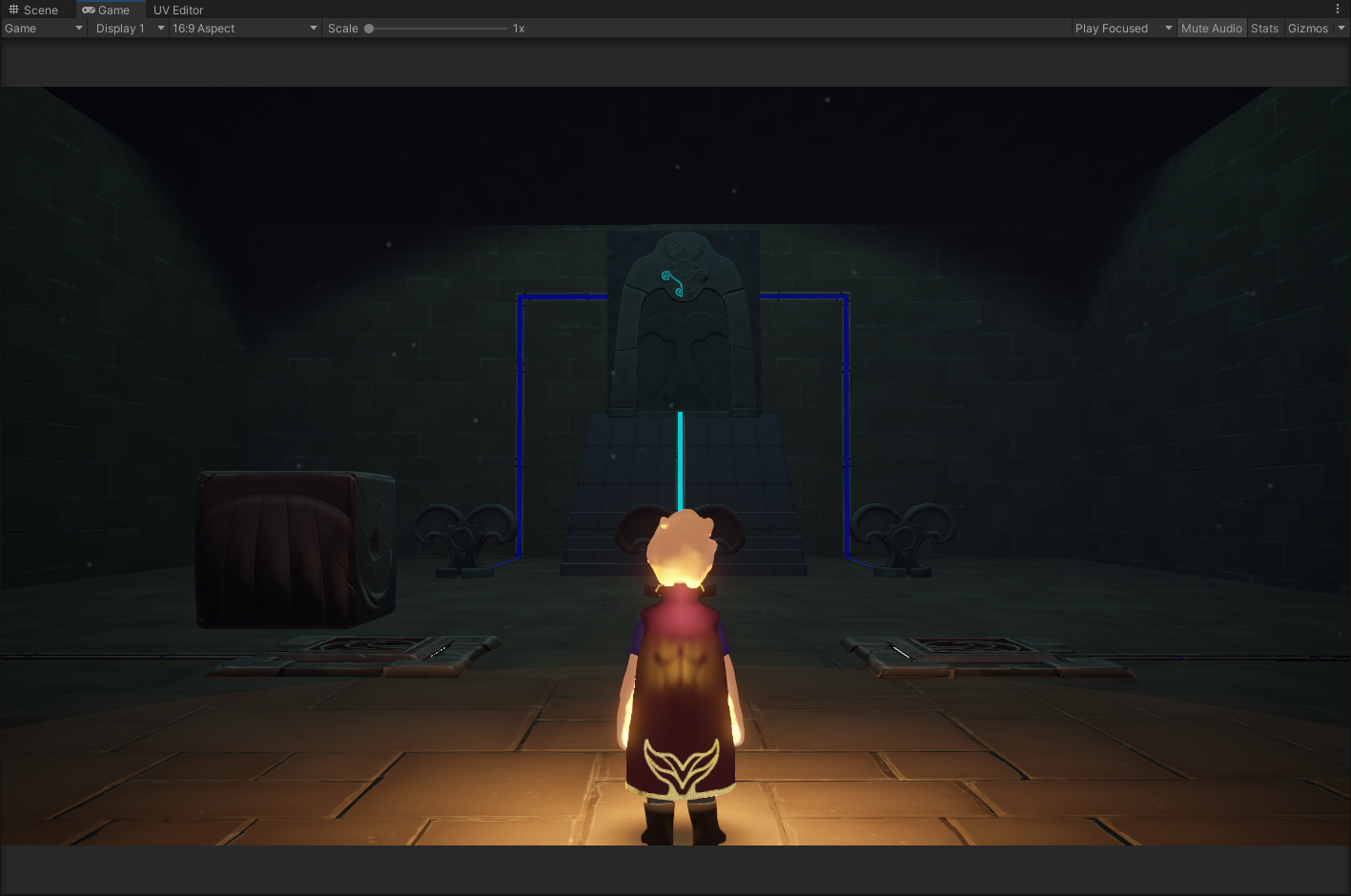Click the dark pushable crate block
Image resolution: width=1351 pixels, height=896 pixels.
click(x=294, y=550)
